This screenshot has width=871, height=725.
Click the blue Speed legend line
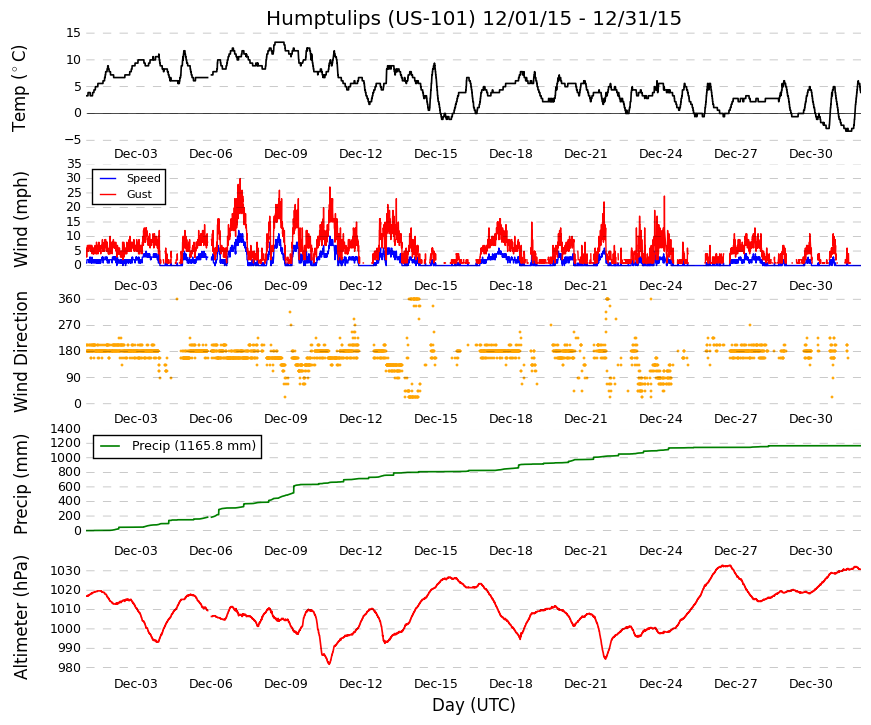click(x=108, y=178)
